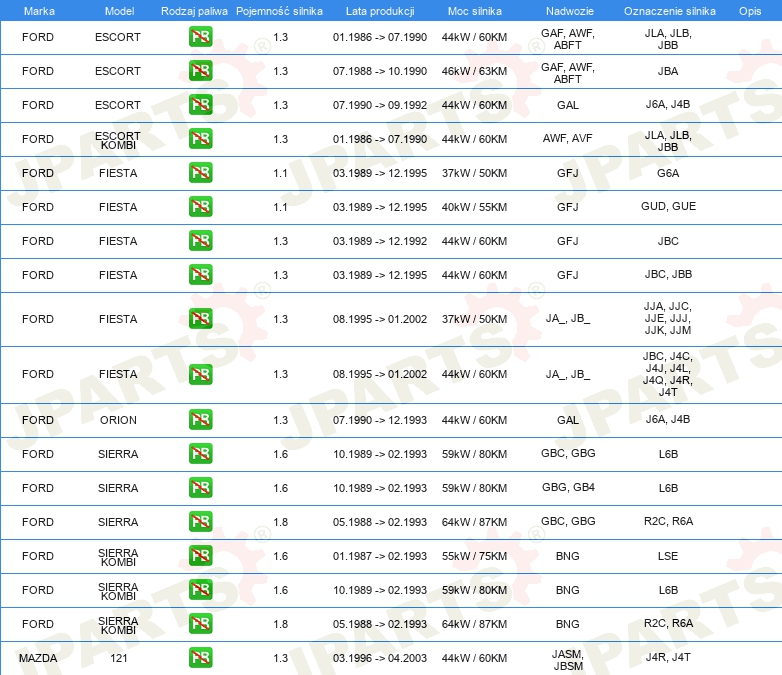This screenshot has height=675, width=782.
Task: Click engine code LSE
Action: click(x=668, y=556)
